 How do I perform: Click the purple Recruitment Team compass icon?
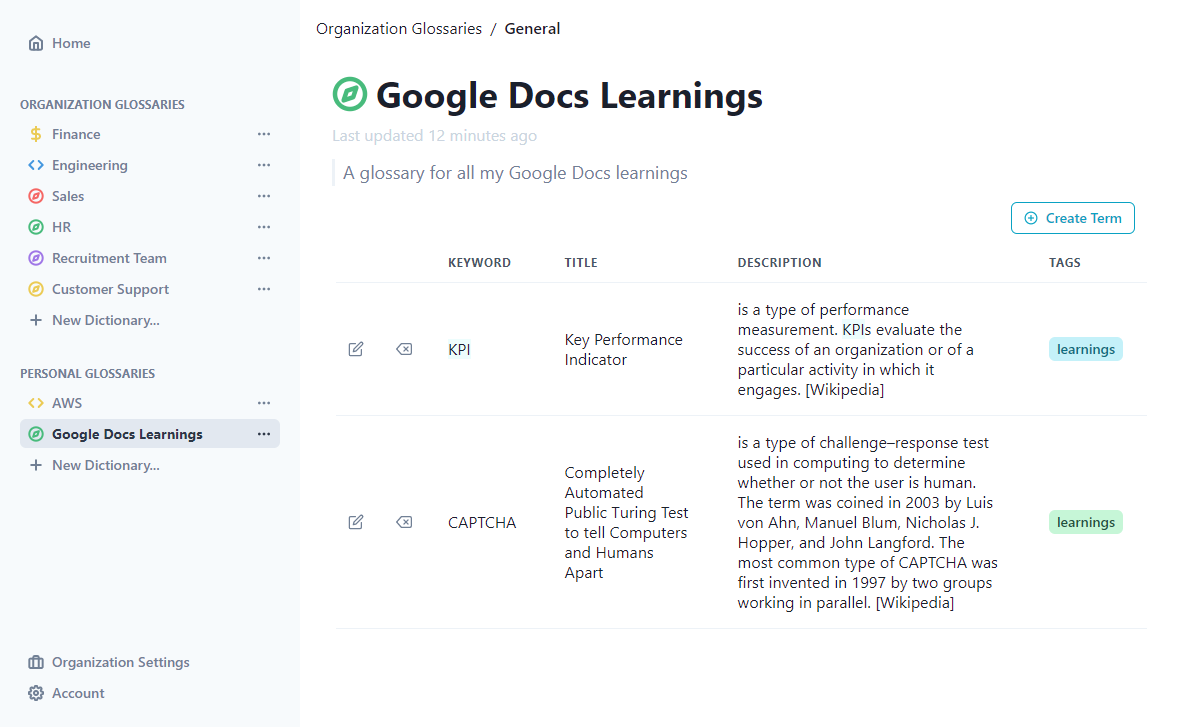click(35, 258)
